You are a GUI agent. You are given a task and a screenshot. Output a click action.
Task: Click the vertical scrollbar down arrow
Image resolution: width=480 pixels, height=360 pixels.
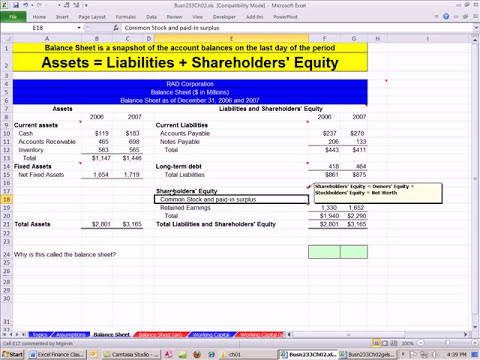coord(476,327)
